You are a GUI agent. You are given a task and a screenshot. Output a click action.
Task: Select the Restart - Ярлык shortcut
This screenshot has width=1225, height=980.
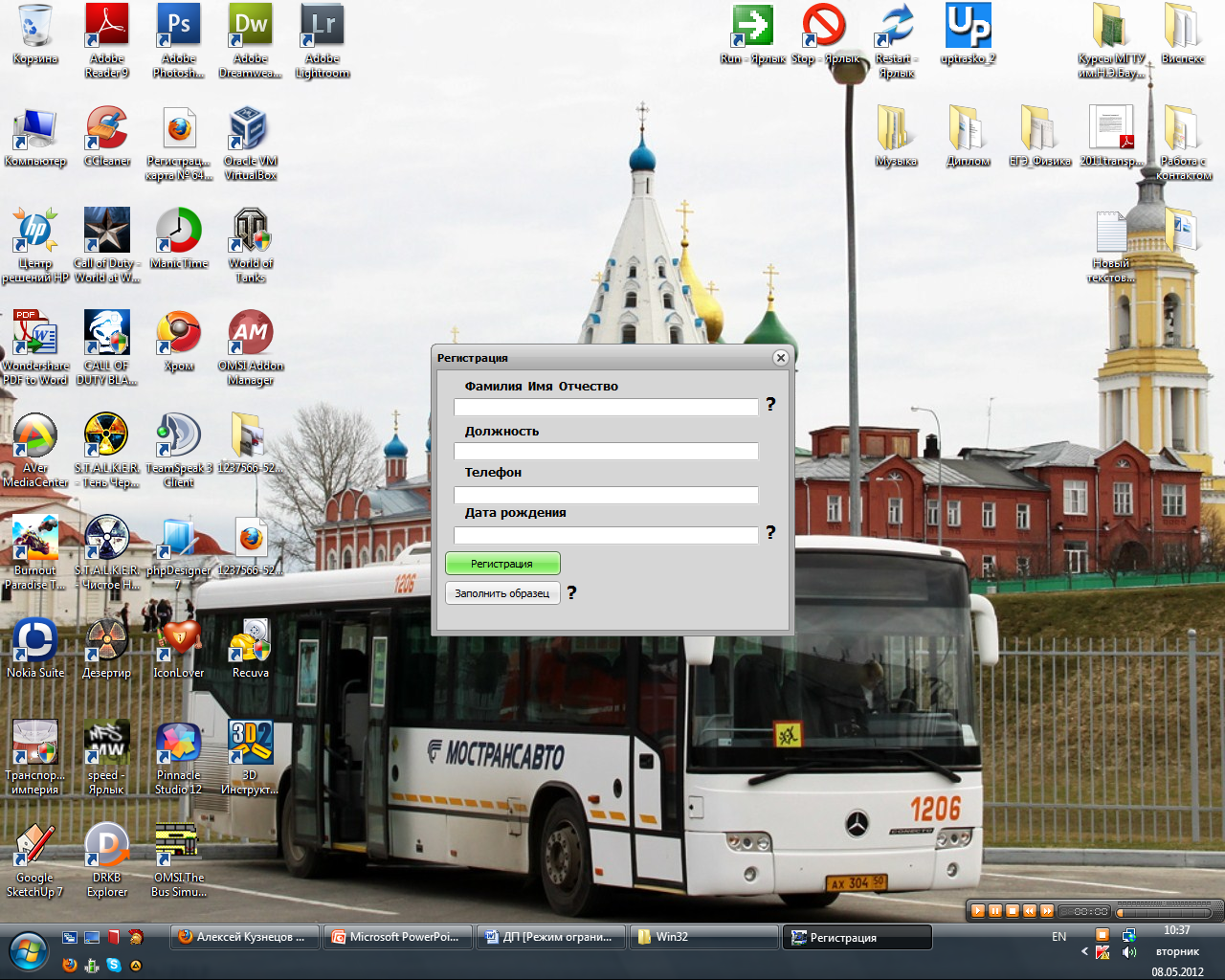pos(897,40)
